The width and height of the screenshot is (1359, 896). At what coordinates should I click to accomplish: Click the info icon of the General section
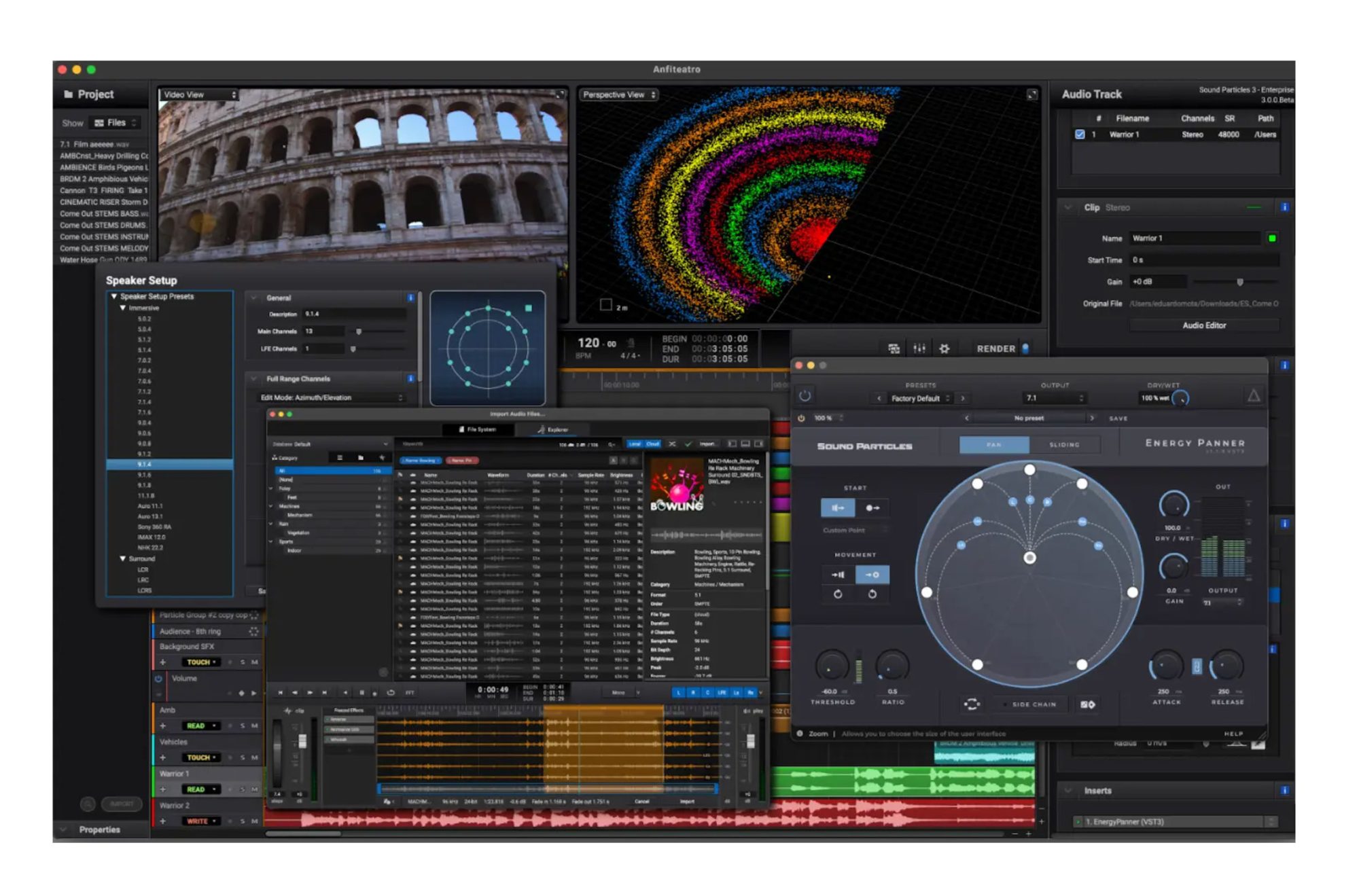410,298
